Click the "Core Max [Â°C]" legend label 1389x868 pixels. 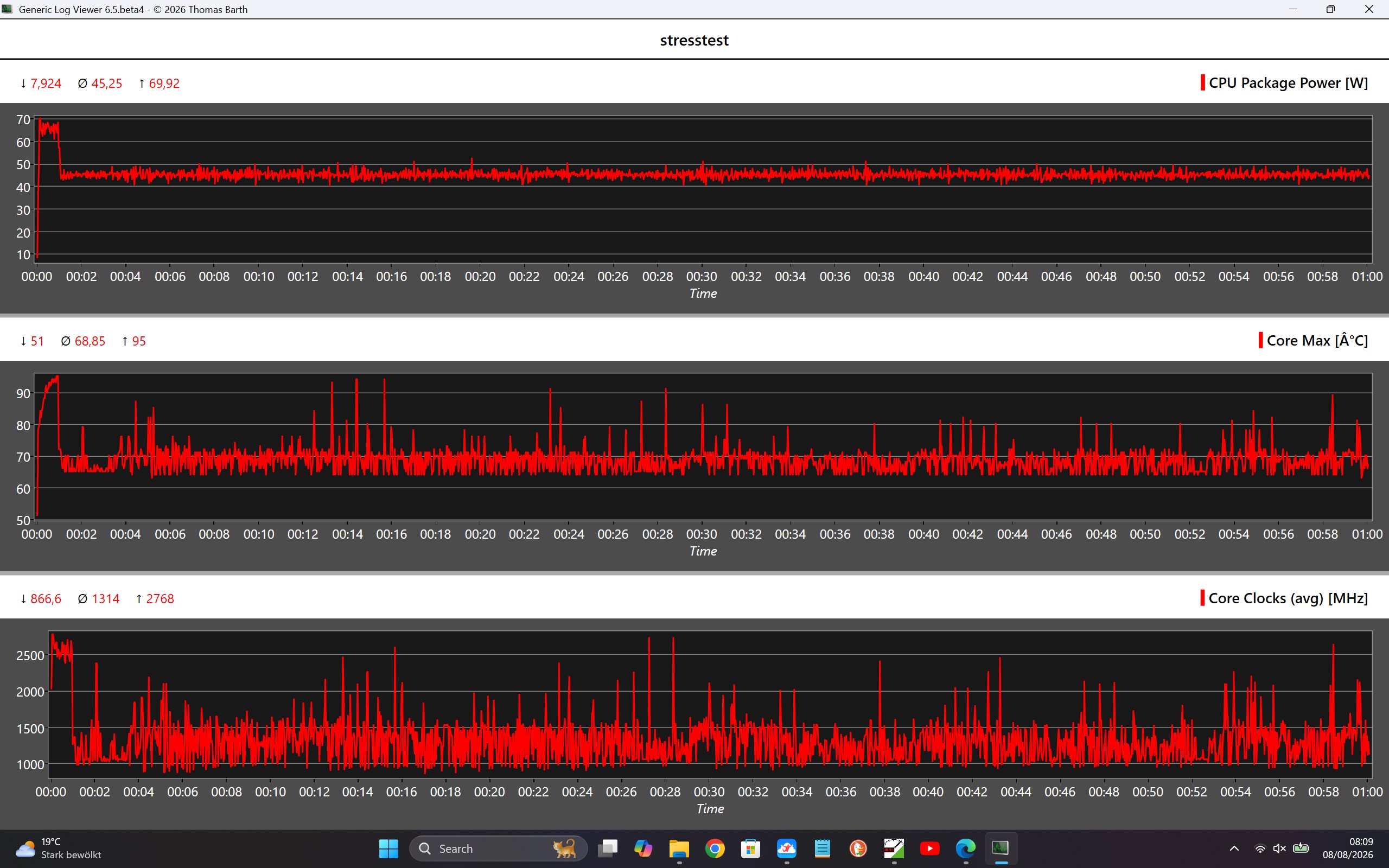click(x=1317, y=341)
